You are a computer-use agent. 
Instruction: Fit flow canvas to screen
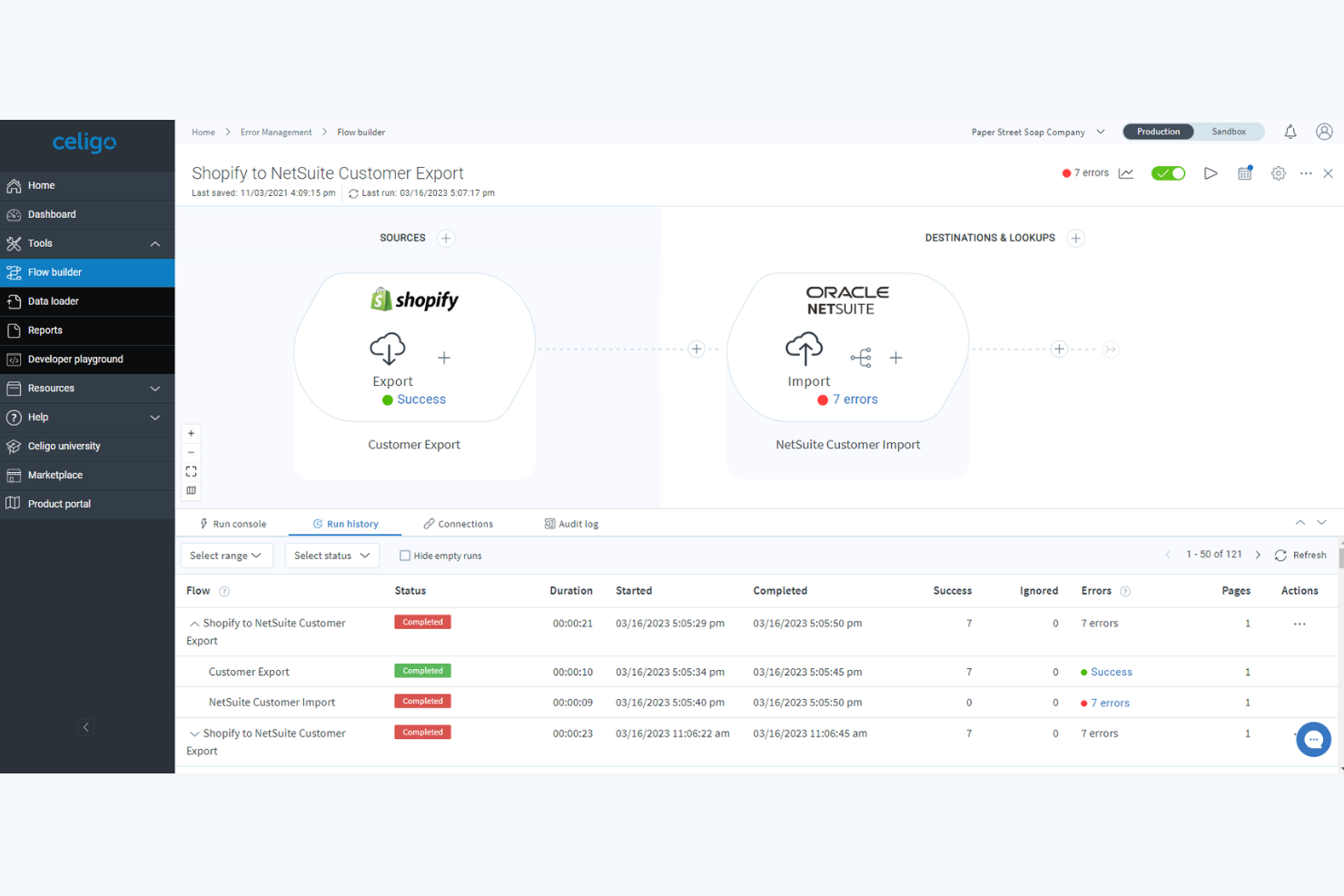pyautogui.click(x=191, y=471)
